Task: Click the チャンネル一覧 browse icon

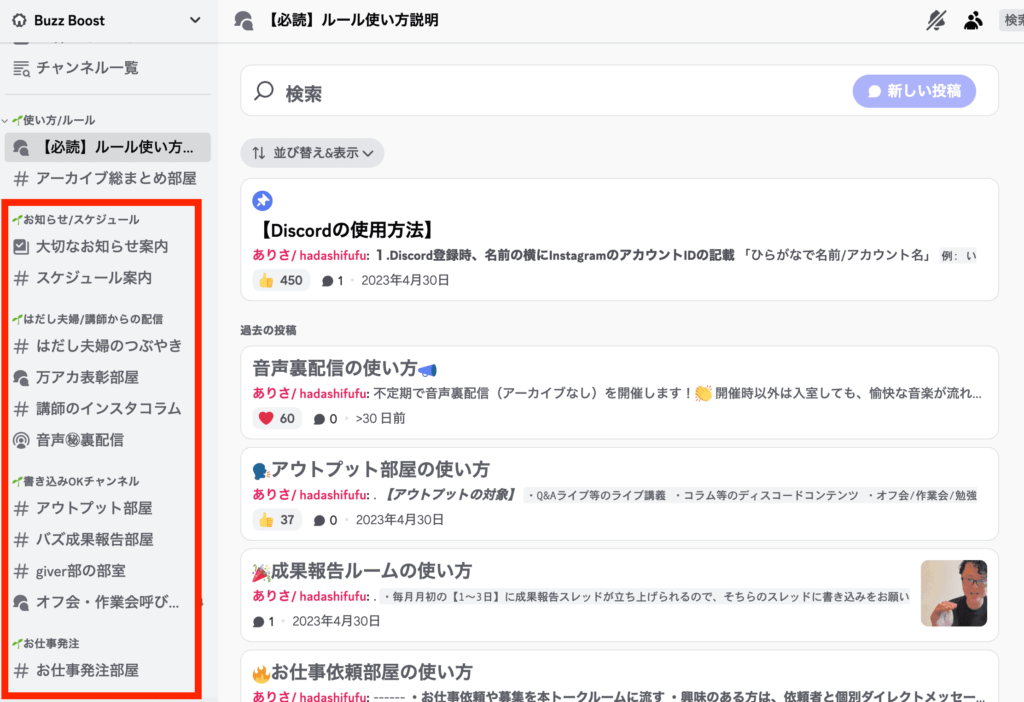Action: pos(20,68)
